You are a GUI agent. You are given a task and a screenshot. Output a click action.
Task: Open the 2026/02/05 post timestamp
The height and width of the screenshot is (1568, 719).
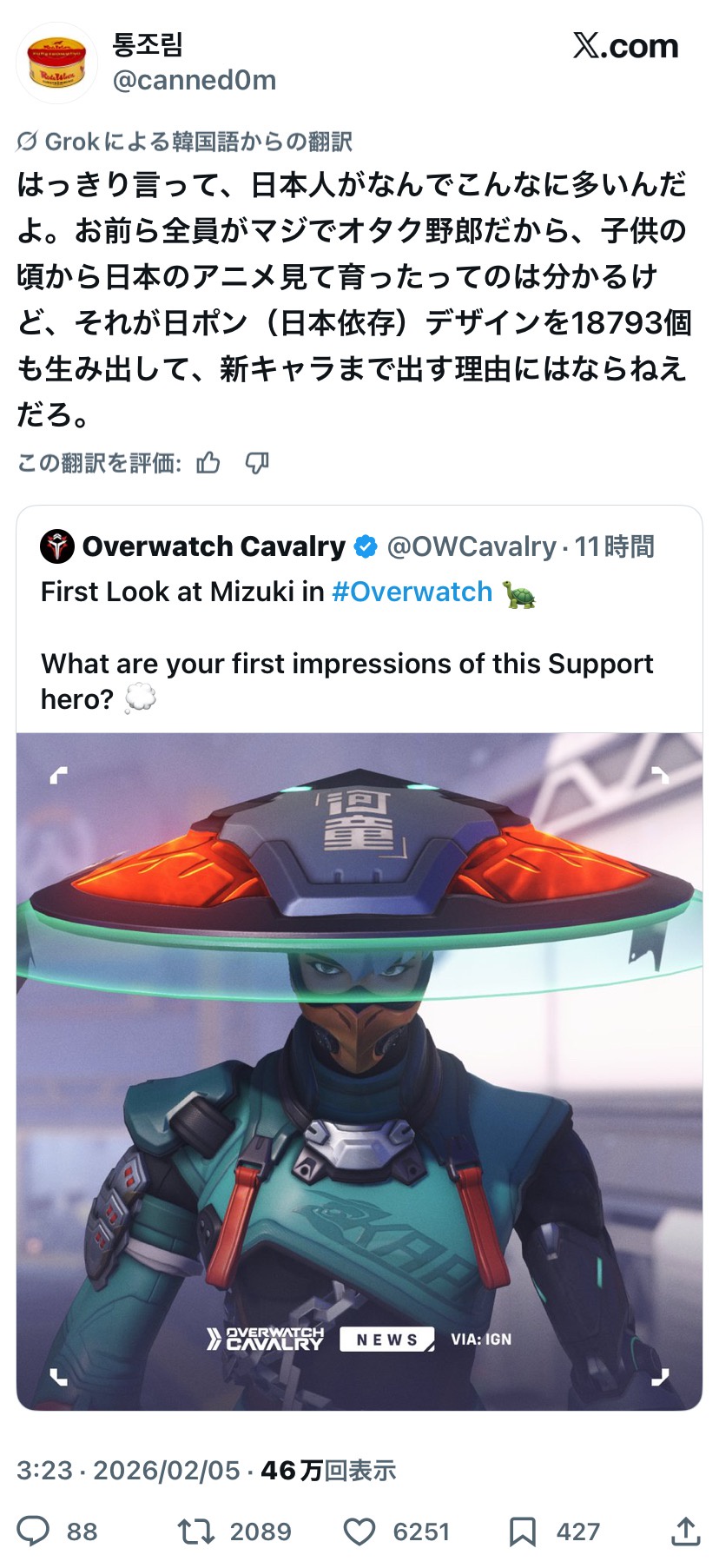pyautogui.click(x=167, y=1470)
